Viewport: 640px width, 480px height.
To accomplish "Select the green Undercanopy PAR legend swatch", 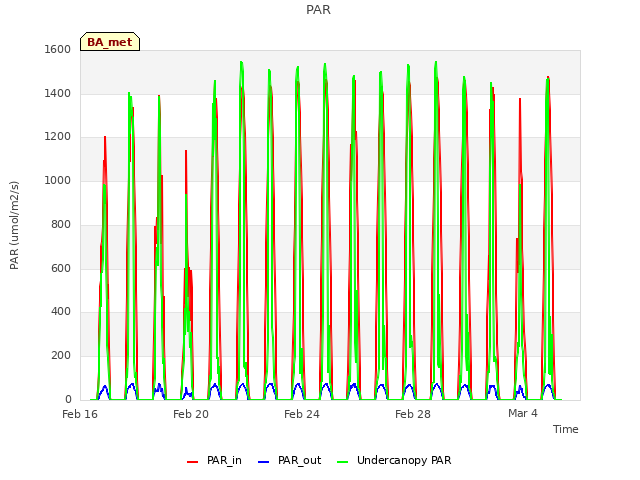I will [x=343, y=462].
